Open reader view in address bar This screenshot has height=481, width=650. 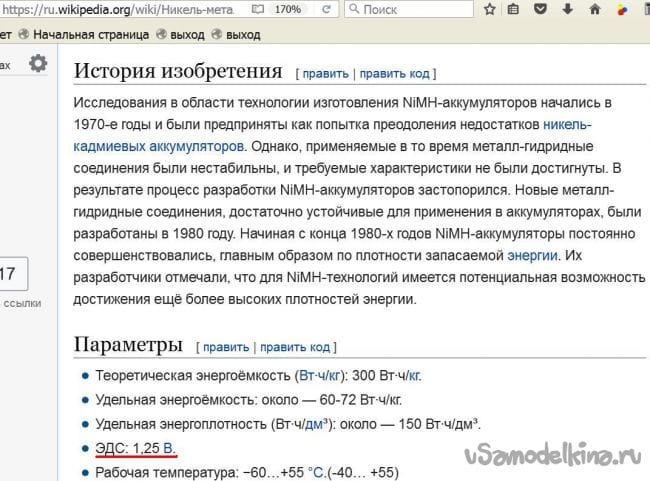(258, 9)
